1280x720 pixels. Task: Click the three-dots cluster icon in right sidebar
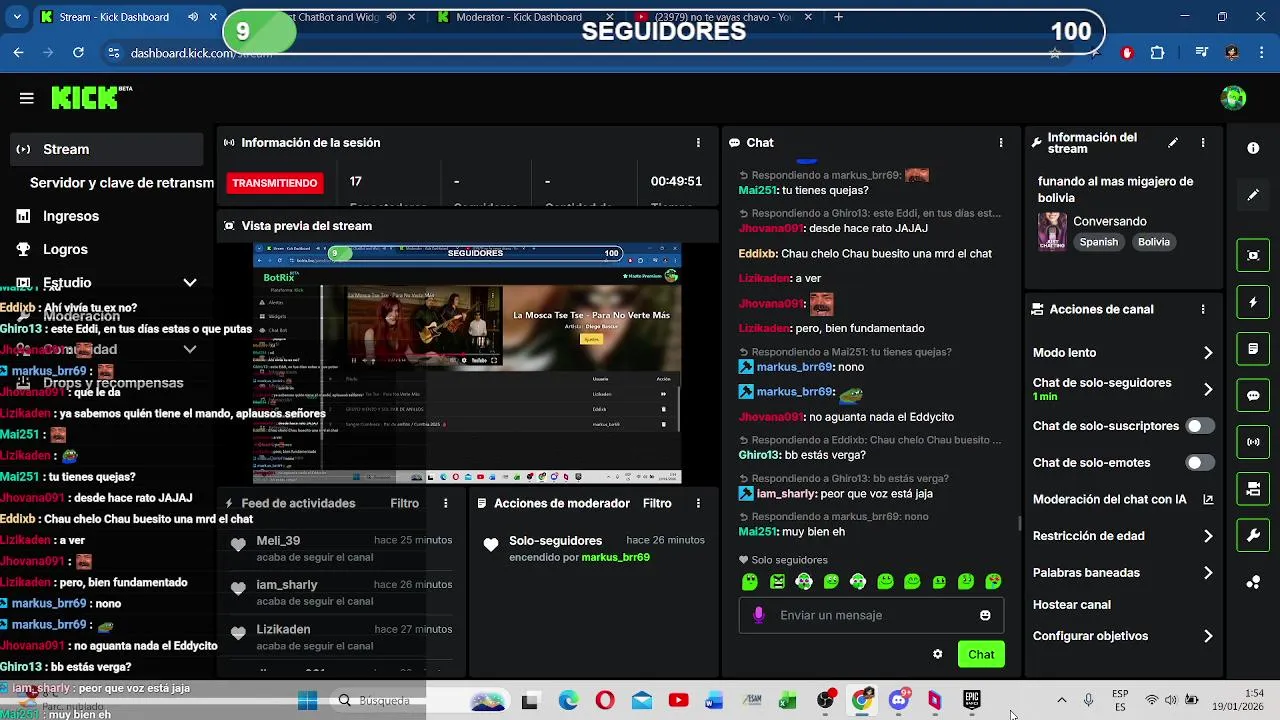coord(1253,582)
